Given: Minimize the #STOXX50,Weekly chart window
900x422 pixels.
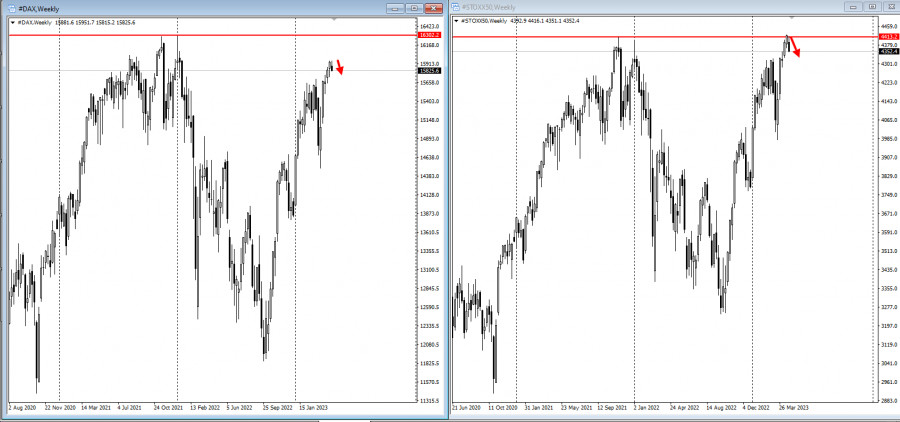Looking at the screenshot, I should click(853, 6).
